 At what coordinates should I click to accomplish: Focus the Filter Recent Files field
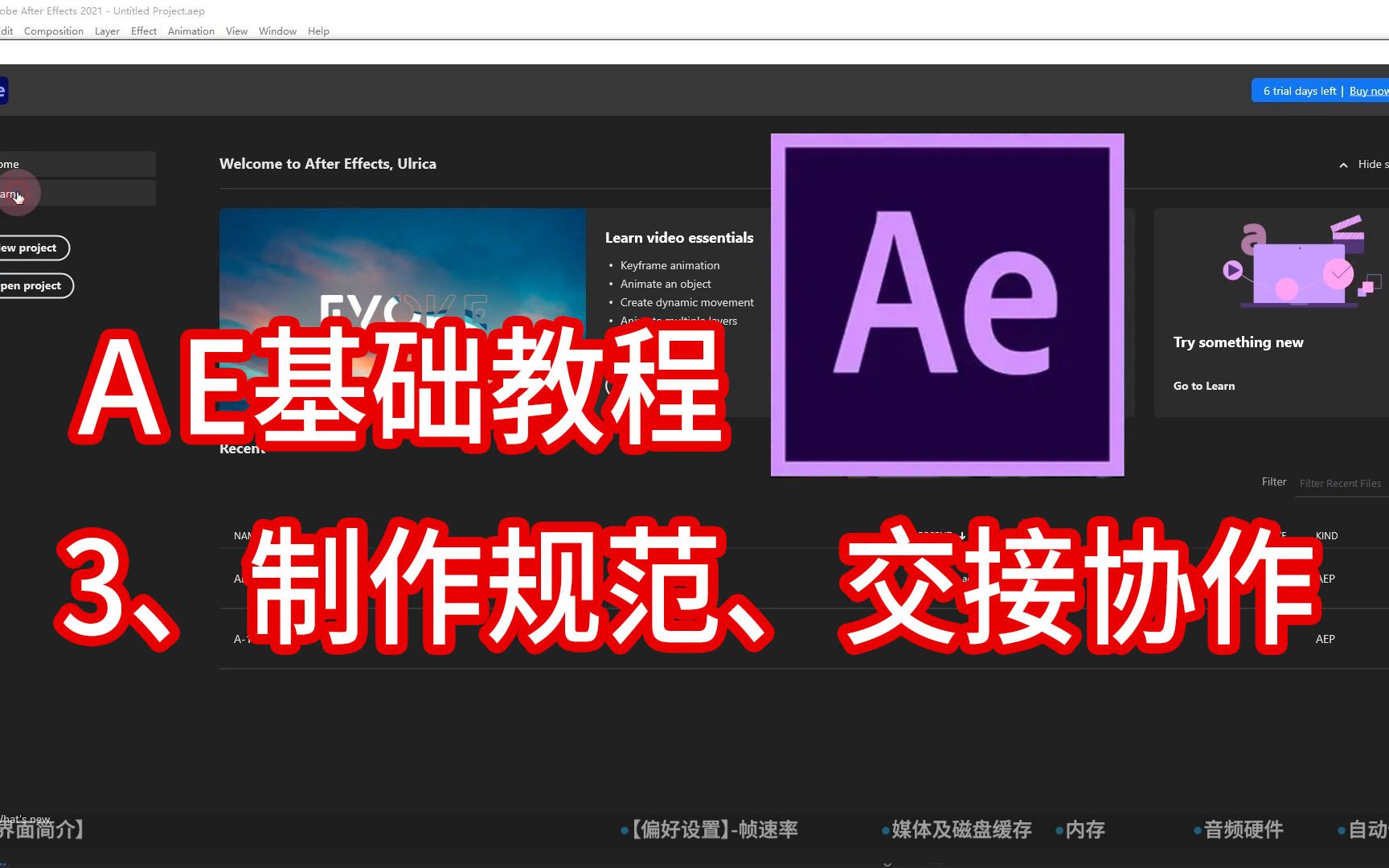pos(1341,483)
